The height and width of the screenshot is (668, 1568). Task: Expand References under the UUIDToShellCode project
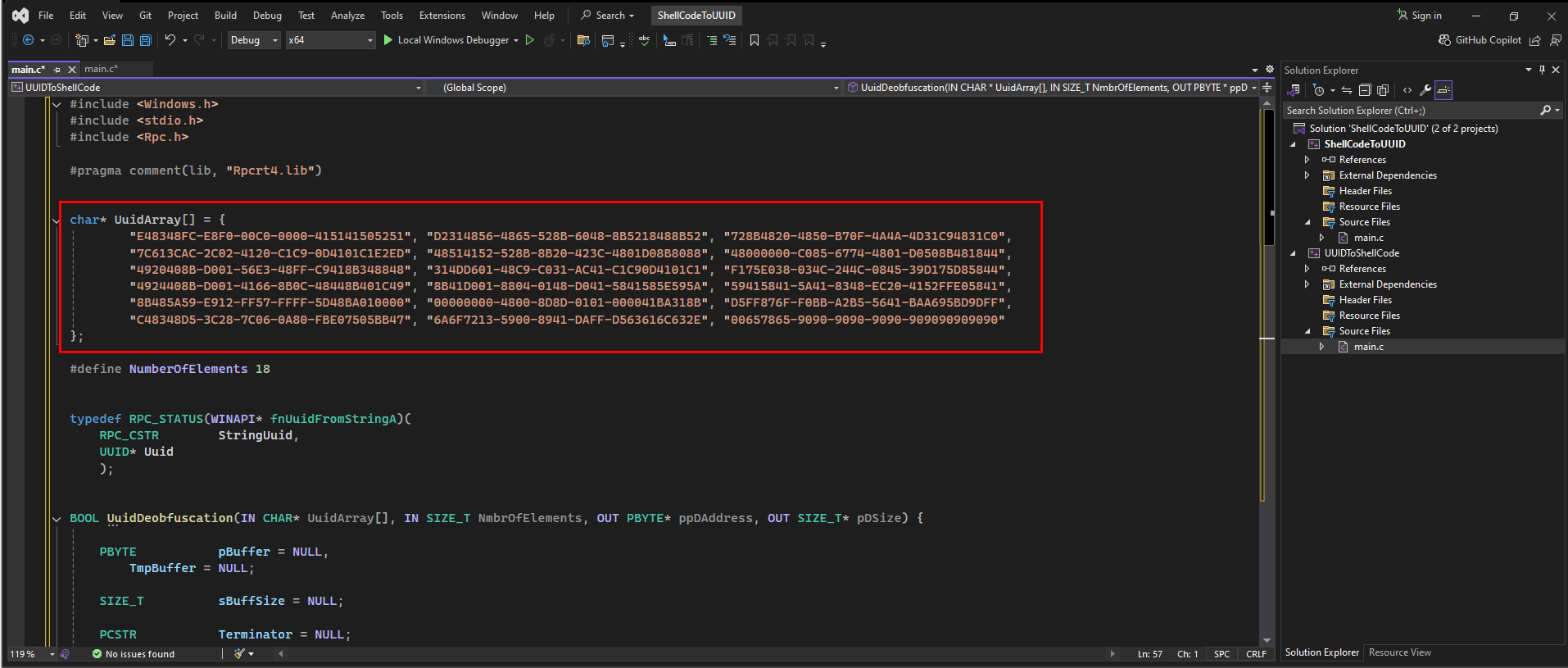pyautogui.click(x=1307, y=269)
